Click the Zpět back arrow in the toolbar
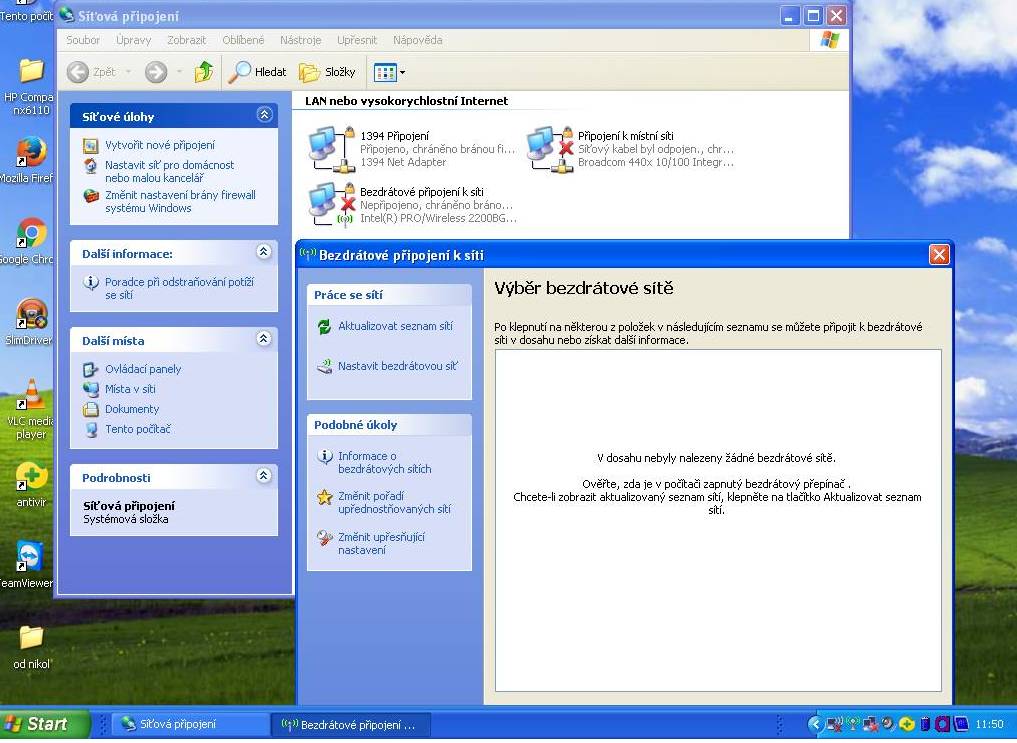The height and width of the screenshot is (743, 1017). tap(78, 72)
